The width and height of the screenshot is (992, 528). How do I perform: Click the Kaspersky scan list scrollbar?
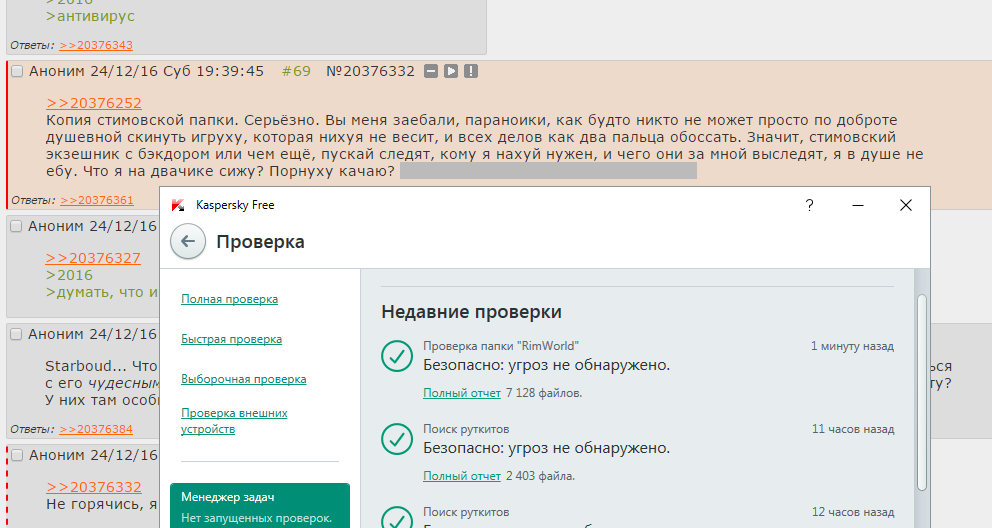point(922,392)
